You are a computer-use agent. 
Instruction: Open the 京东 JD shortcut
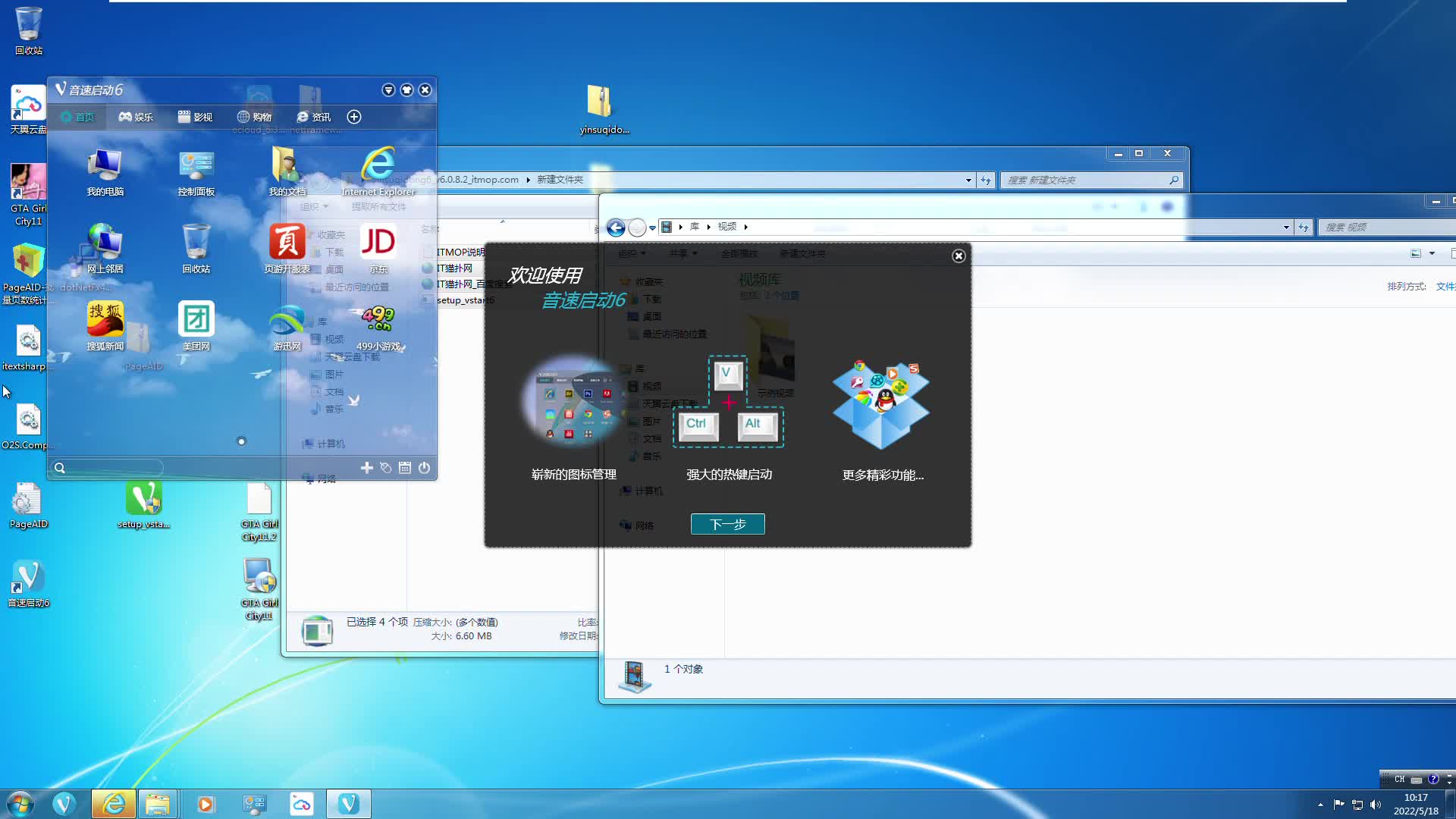(378, 249)
